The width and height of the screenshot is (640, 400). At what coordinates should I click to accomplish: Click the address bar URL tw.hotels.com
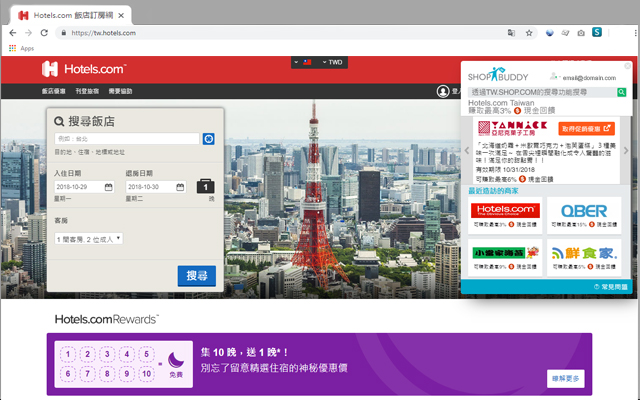coord(104,33)
